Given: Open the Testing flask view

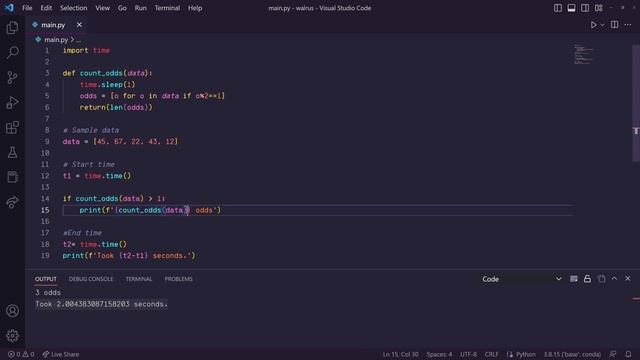Looking at the screenshot, I should pyautogui.click(x=12, y=152).
